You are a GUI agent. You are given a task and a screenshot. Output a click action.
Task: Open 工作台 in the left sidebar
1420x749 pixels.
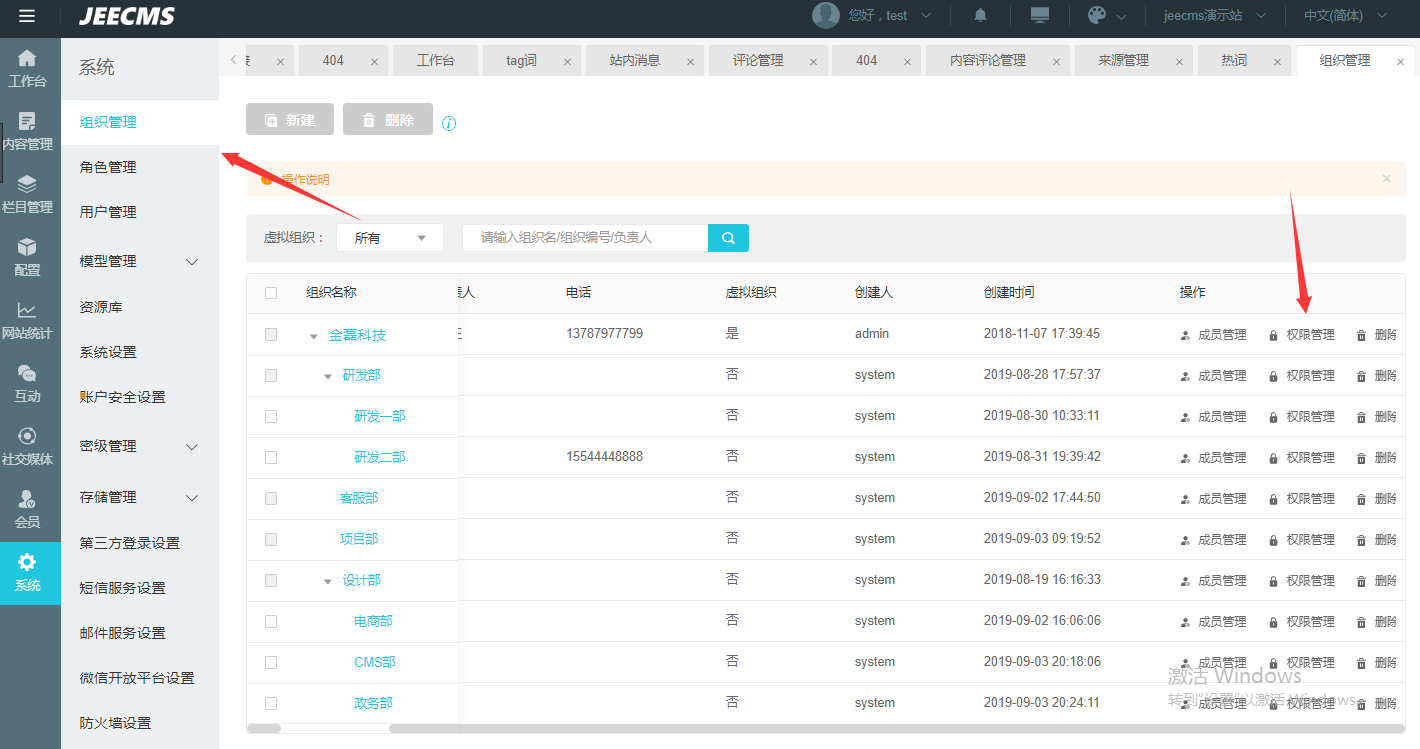(27, 68)
